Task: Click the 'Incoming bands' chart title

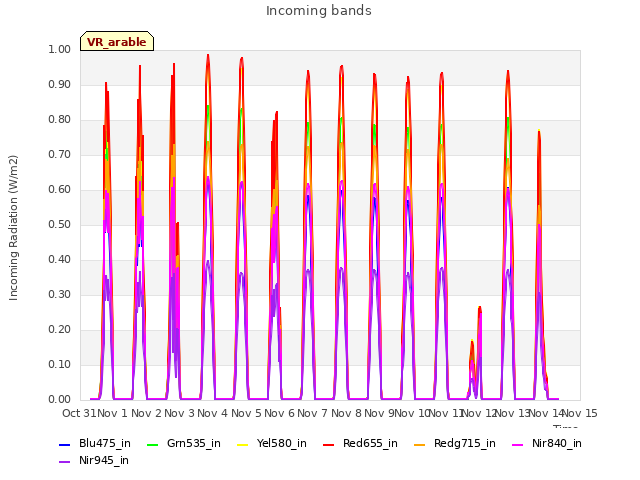Action: click(319, 11)
